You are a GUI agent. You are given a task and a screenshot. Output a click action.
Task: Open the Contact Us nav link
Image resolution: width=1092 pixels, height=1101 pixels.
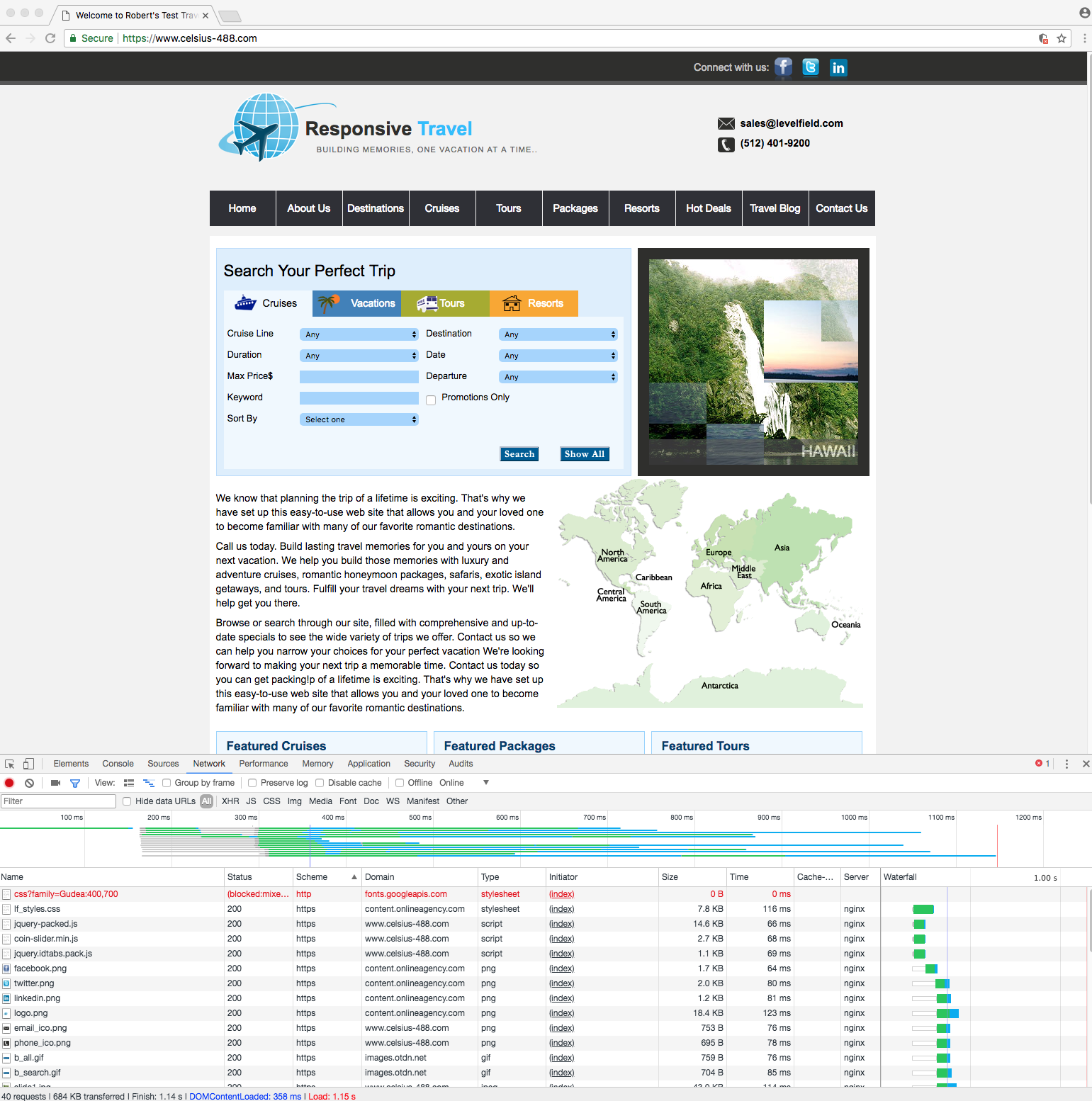point(842,208)
